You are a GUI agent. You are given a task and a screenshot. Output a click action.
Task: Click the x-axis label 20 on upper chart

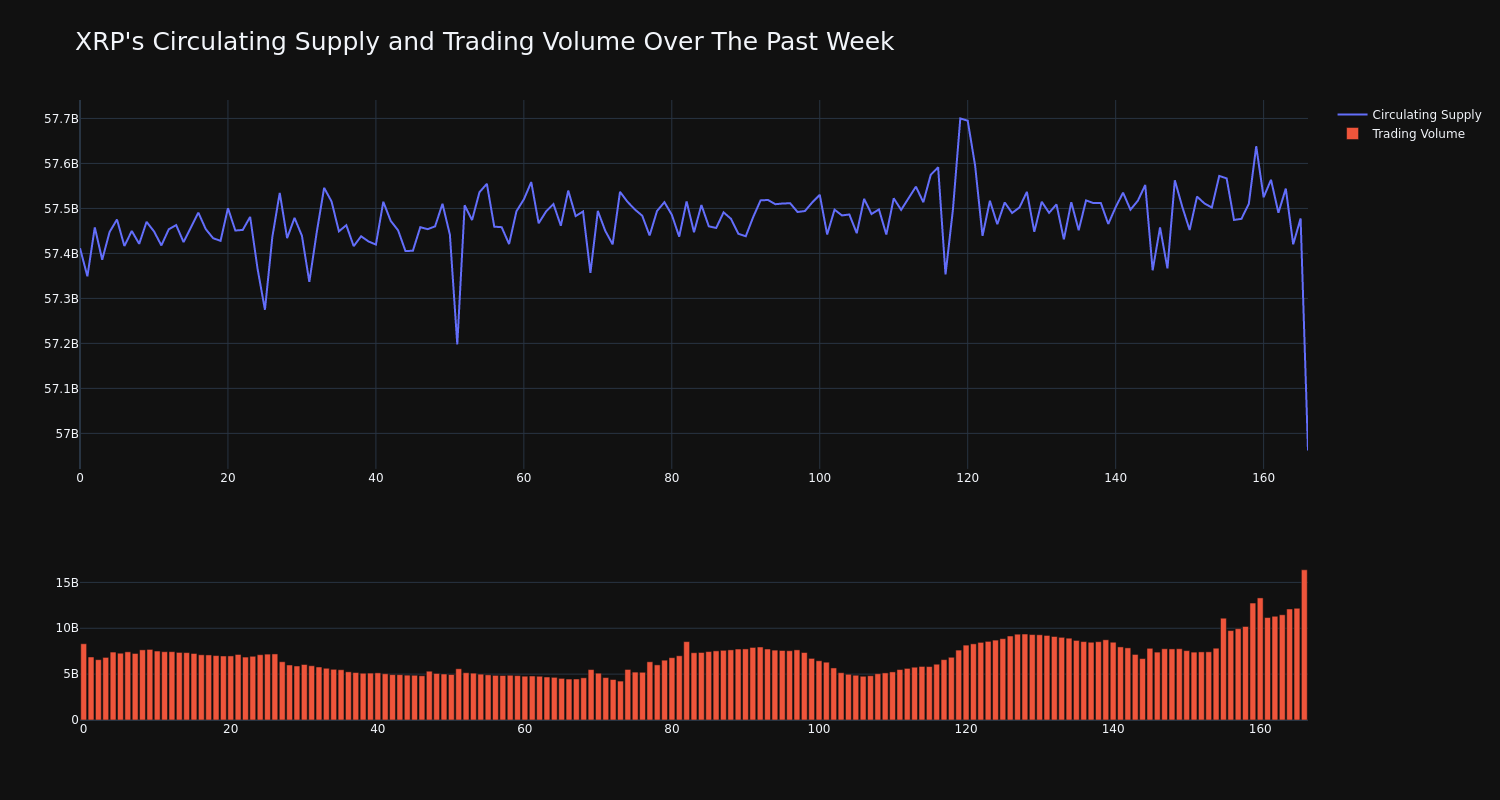pos(228,478)
